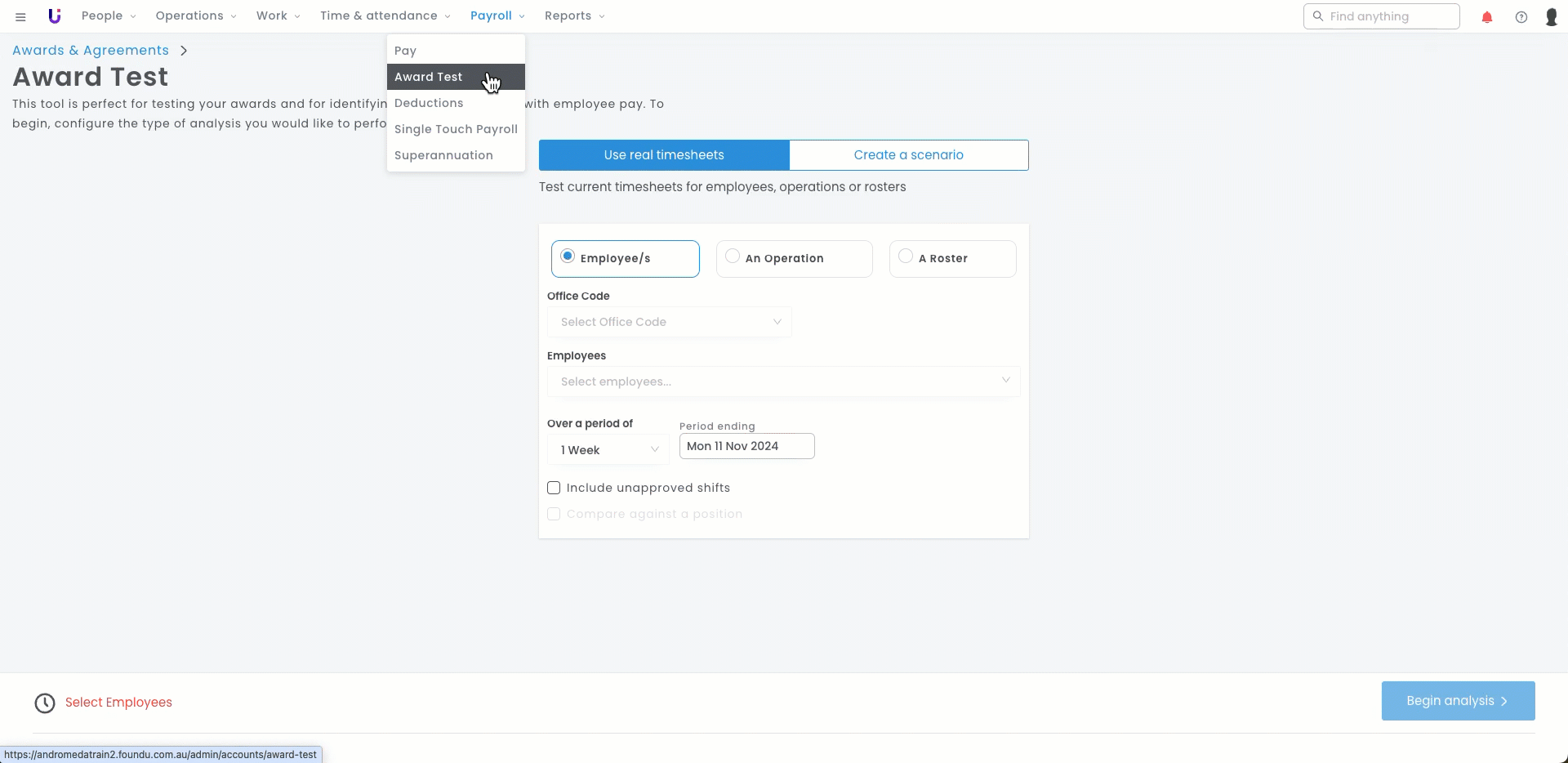Open the help question mark icon
The width and height of the screenshot is (1568, 763).
[x=1521, y=17]
